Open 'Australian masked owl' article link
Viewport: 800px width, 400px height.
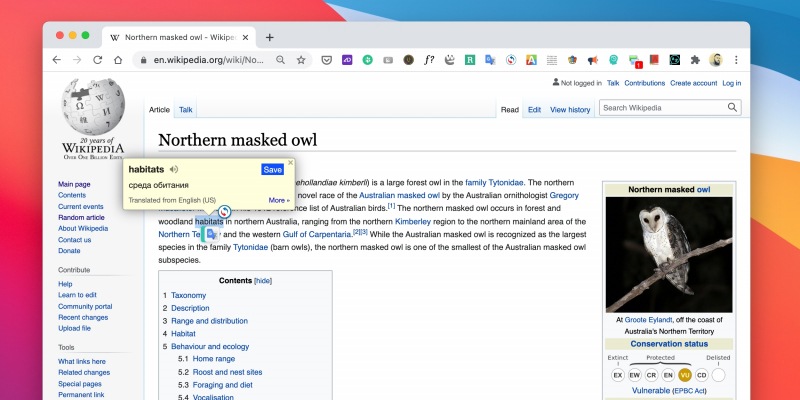pos(399,195)
